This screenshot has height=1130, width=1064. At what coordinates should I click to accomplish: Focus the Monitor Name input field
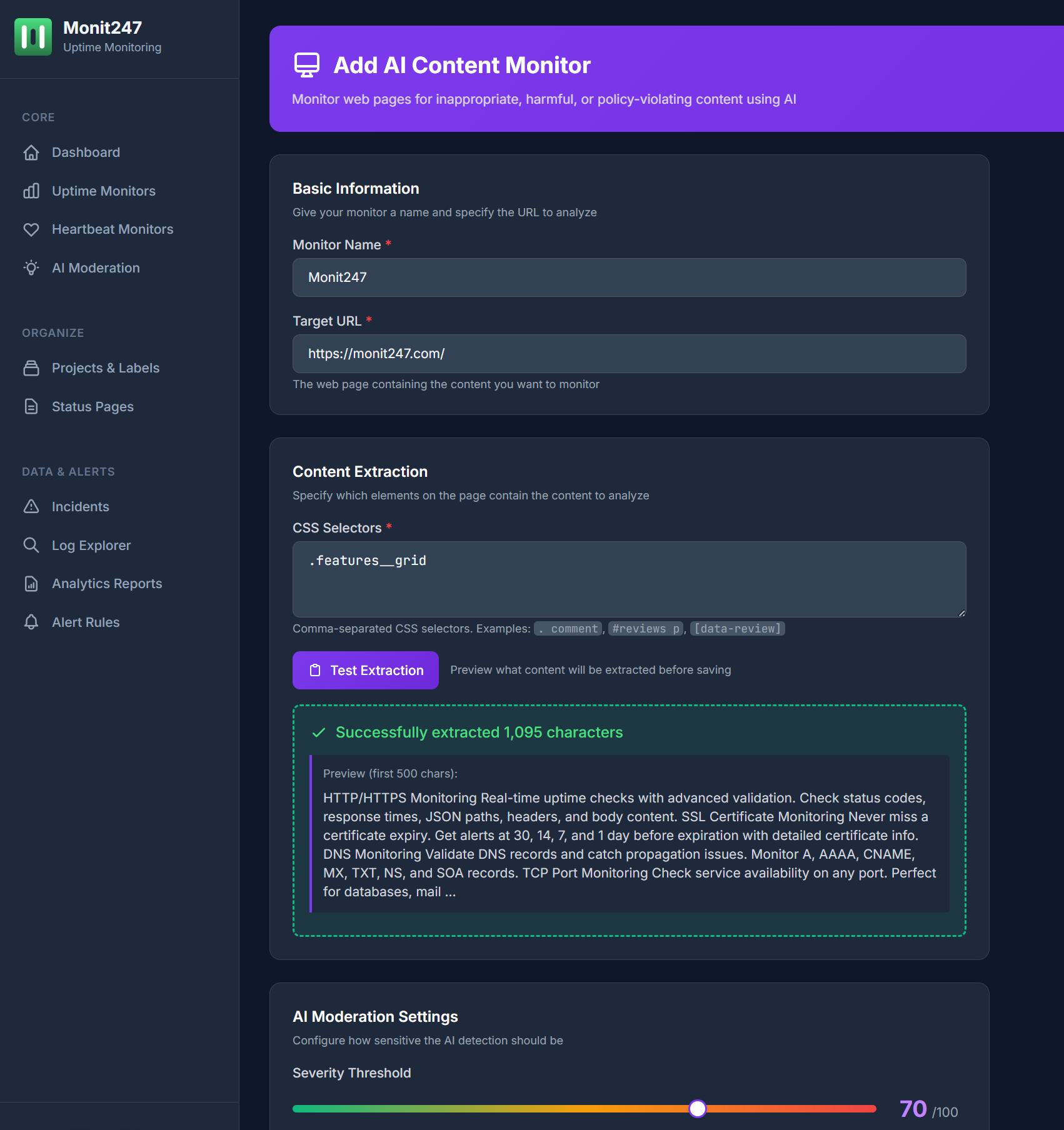pyautogui.click(x=628, y=277)
